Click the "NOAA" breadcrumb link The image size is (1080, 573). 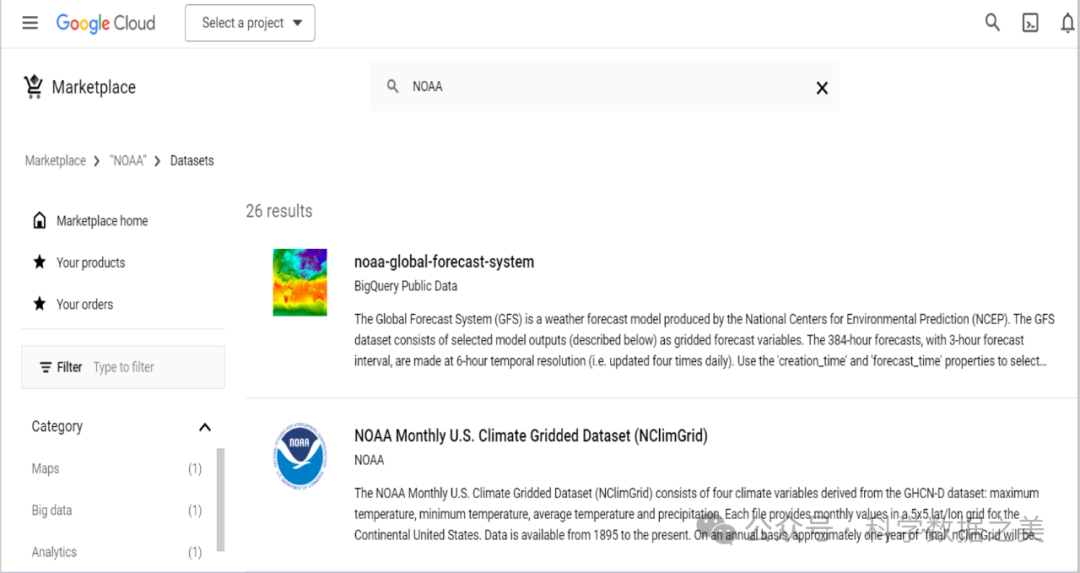(x=128, y=161)
